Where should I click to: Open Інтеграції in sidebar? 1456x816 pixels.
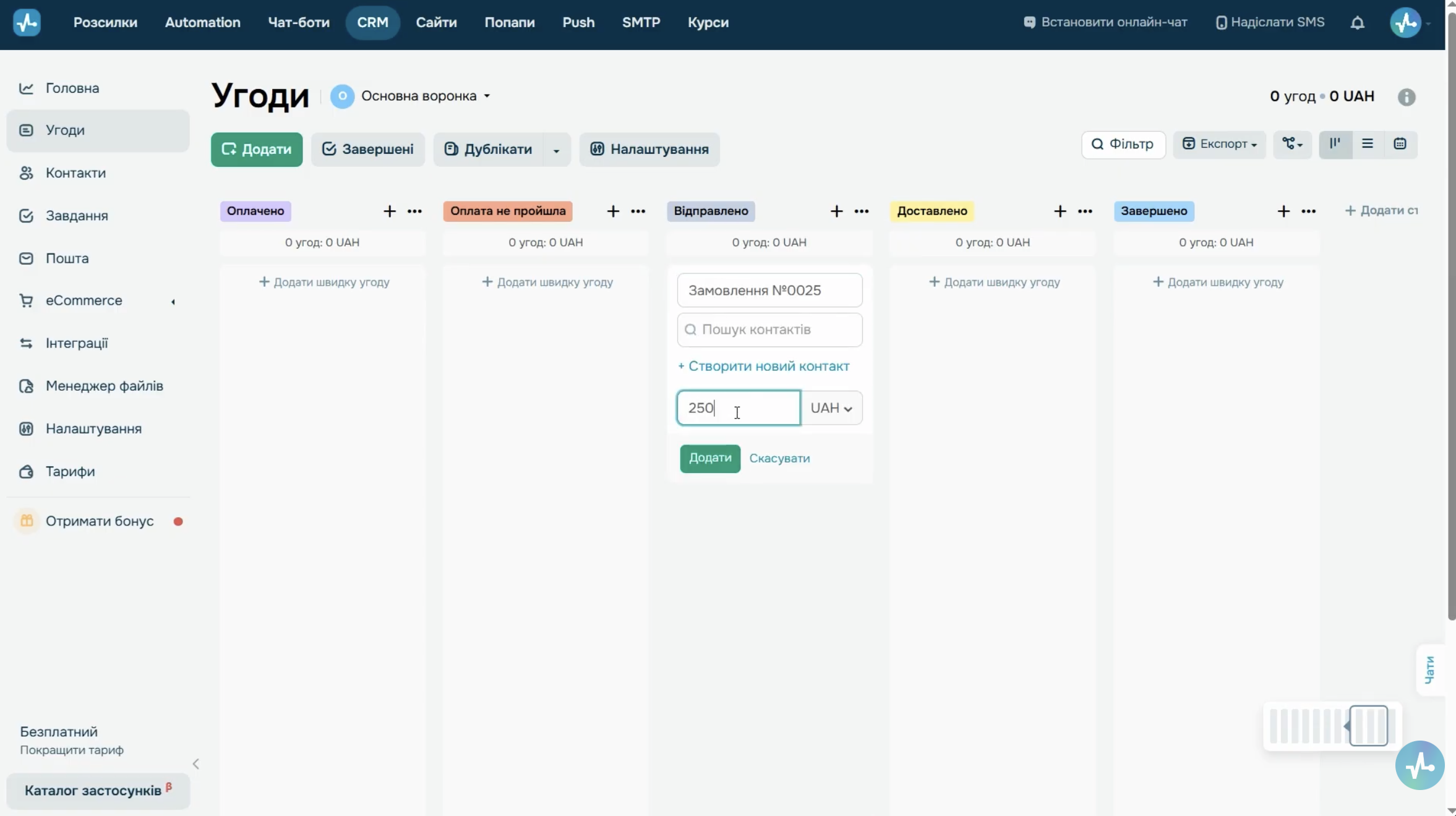click(98, 344)
